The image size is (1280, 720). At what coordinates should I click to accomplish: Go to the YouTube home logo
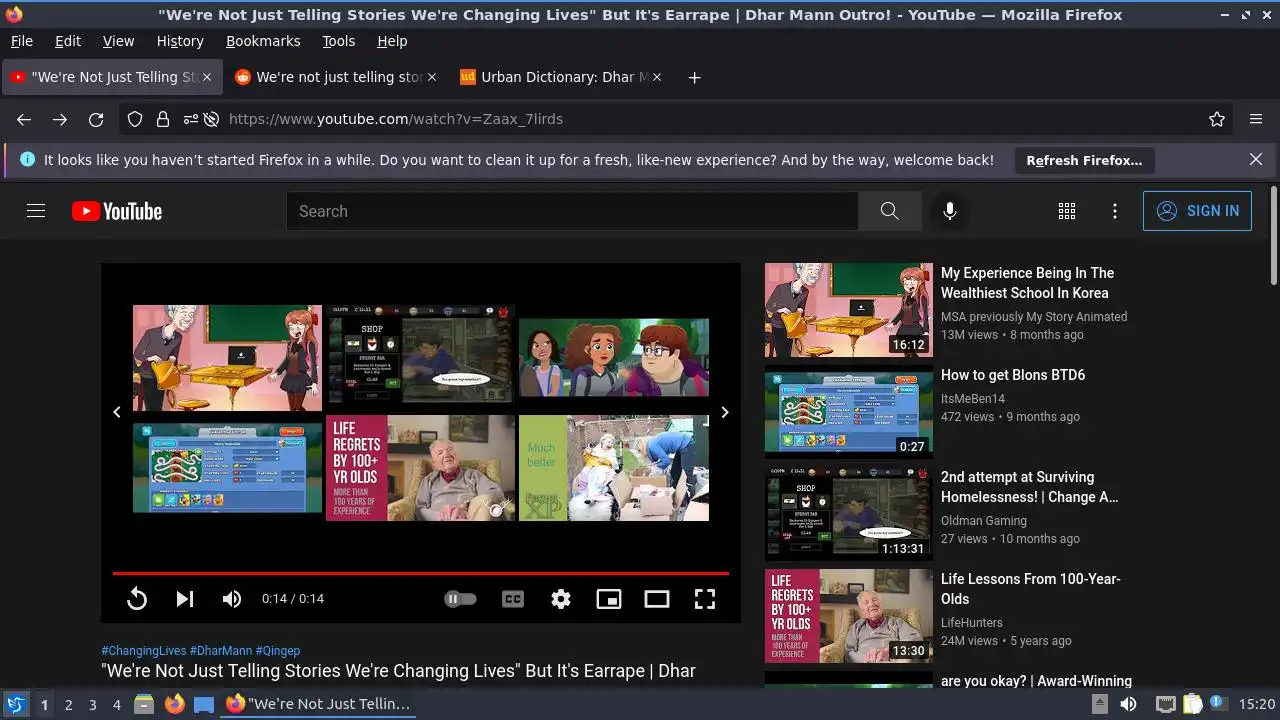[117, 211]
